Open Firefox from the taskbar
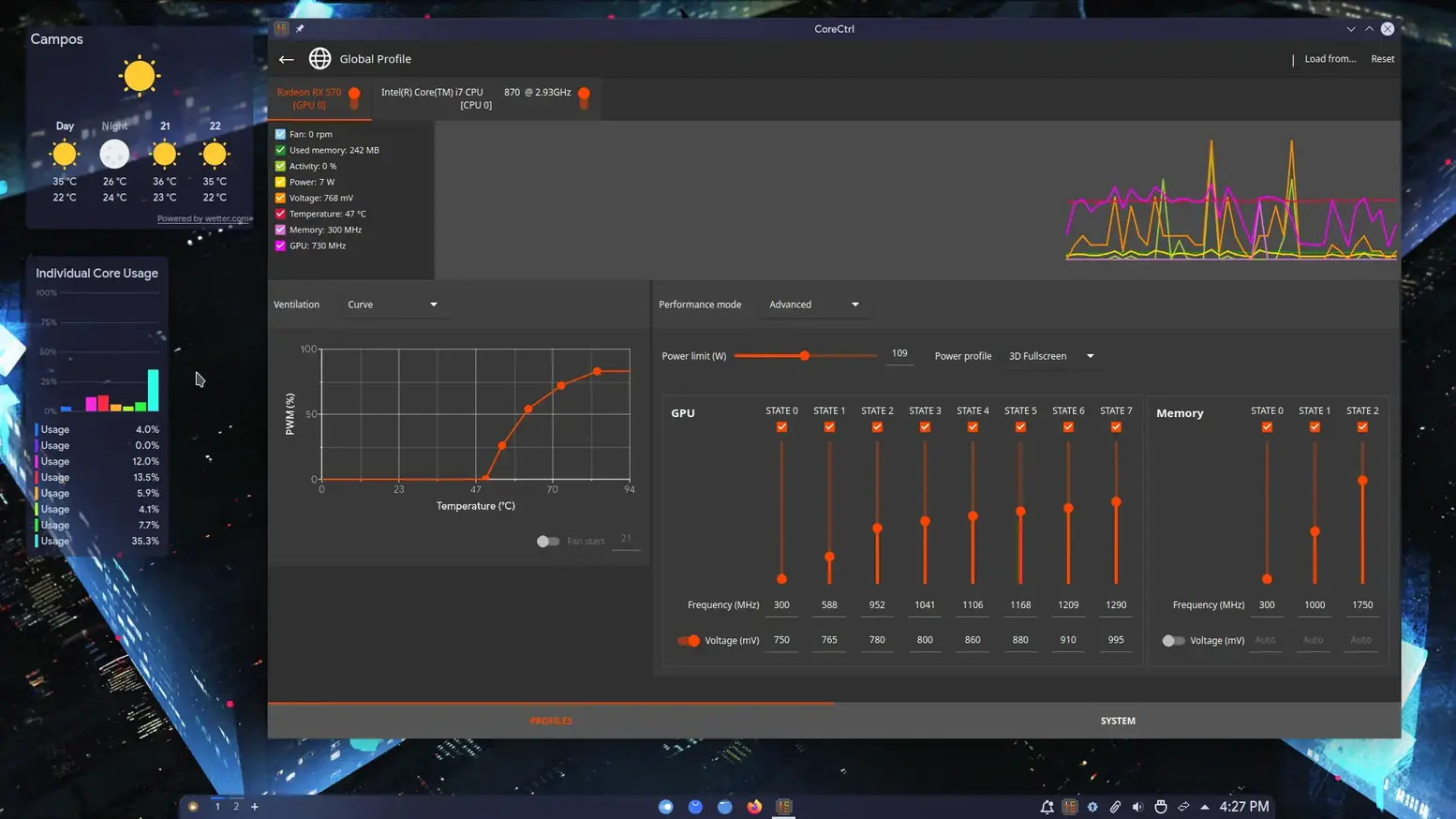This screenshot has height=819, width=1456. tap(754, 806)
